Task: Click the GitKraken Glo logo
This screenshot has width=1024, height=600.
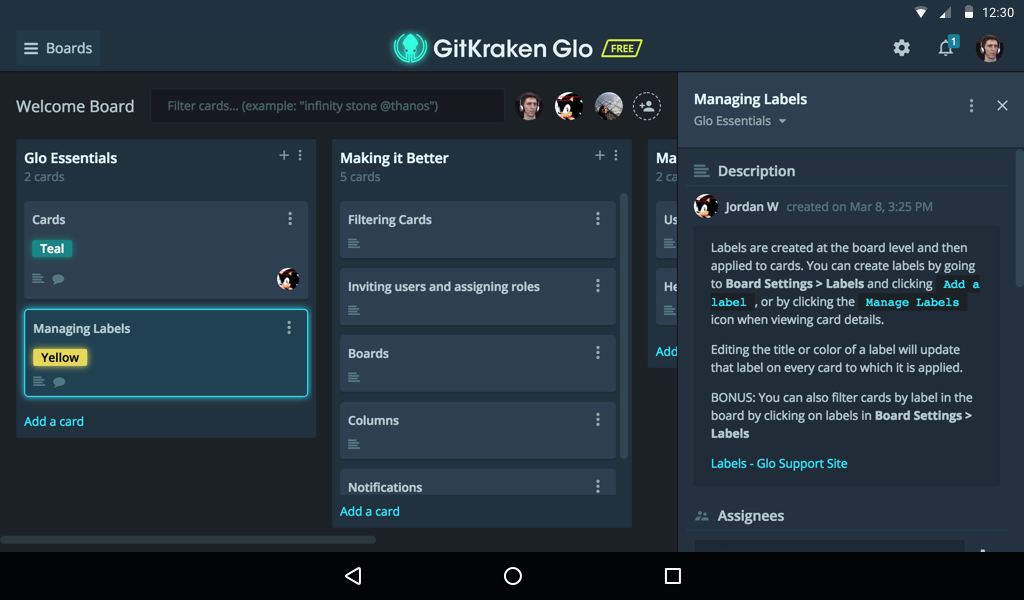Action: (x=493, y=48)
